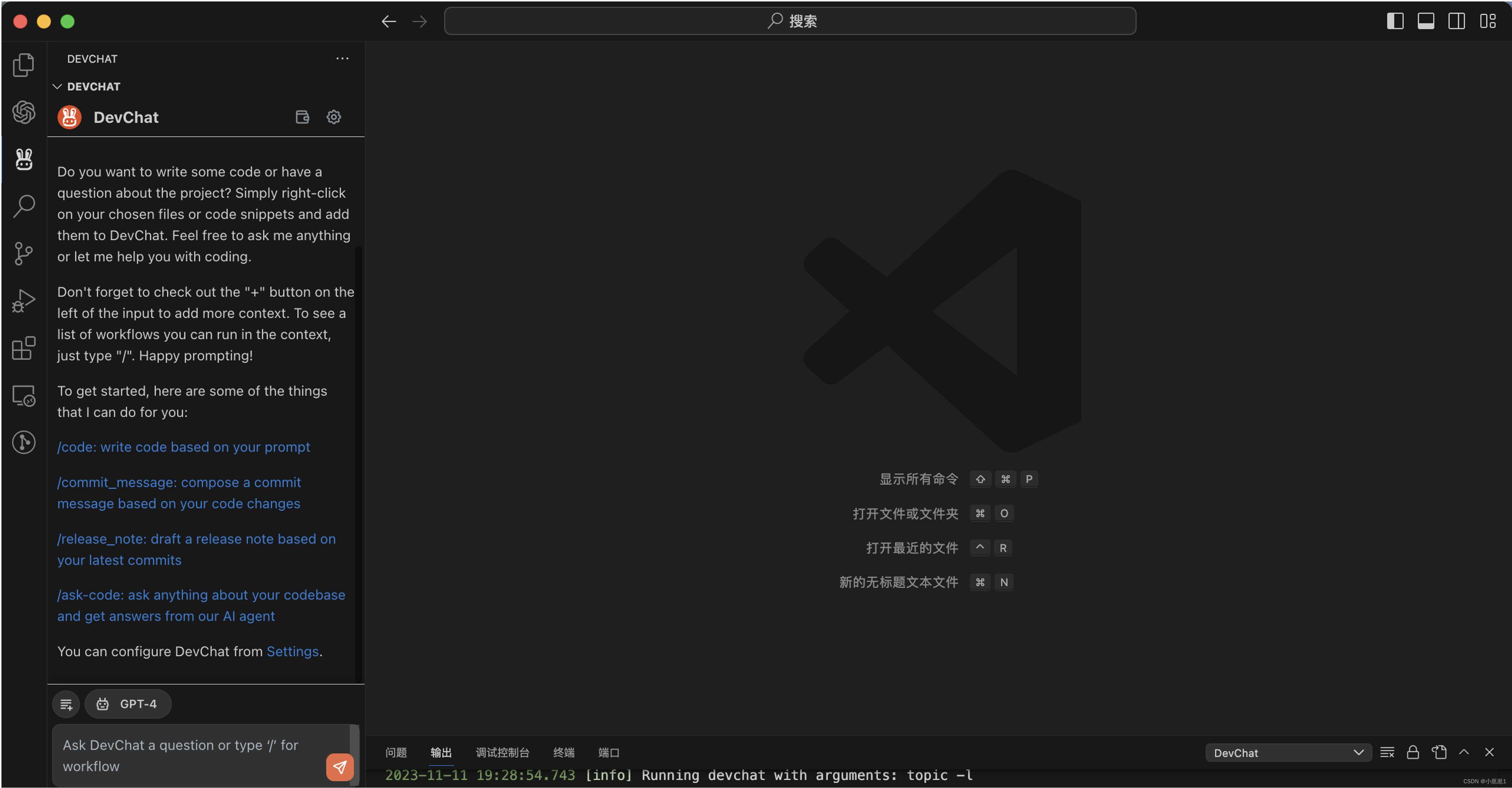This screenshot has width=1512, height=788.
Task: Select the DevChat rabbit icon in activity bar
Action: pyautogui.click(x=23, y=159)
